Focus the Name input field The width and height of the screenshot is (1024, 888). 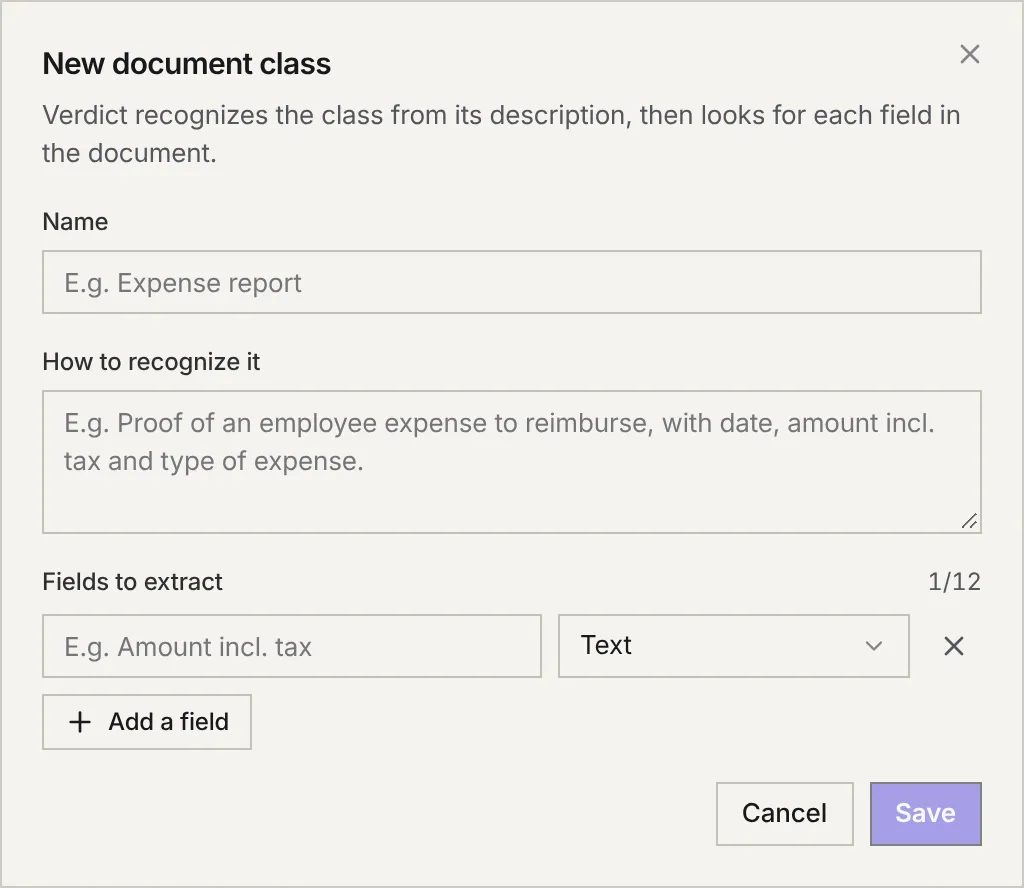512,282
